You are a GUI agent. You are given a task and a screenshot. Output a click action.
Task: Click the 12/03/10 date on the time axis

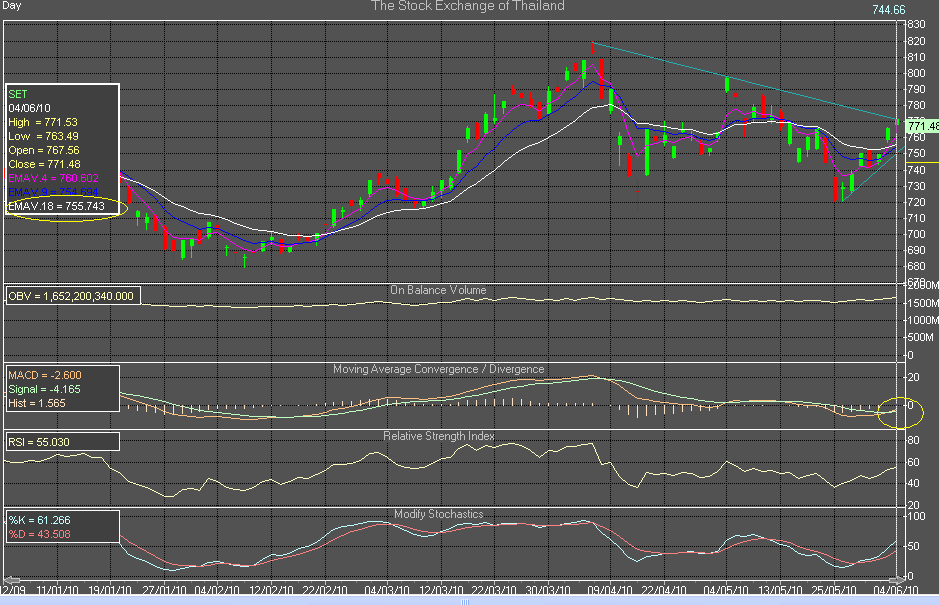pyautogui.click(x=441, y=590)
